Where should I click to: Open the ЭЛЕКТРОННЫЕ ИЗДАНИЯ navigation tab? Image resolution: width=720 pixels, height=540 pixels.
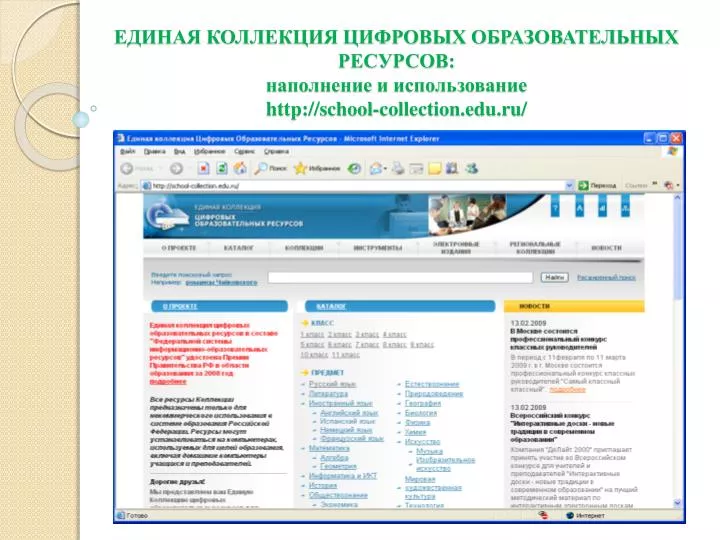(456, 248)
